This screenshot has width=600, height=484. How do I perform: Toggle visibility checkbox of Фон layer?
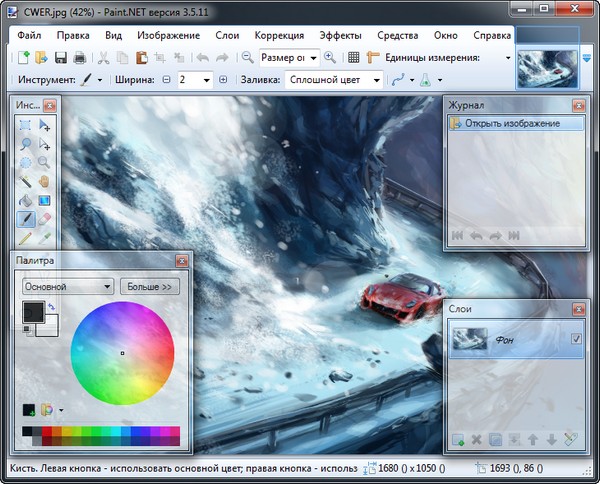pyautogui.click(x=574, y=341)
